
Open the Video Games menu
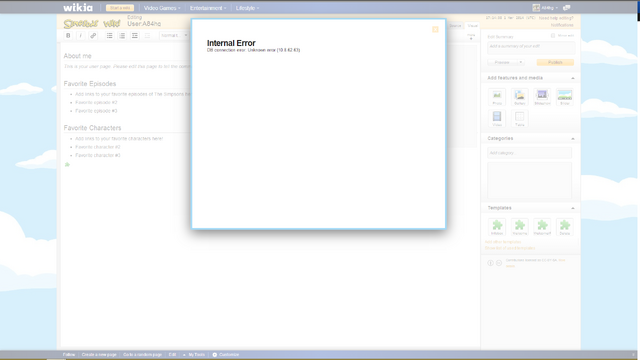162,8
